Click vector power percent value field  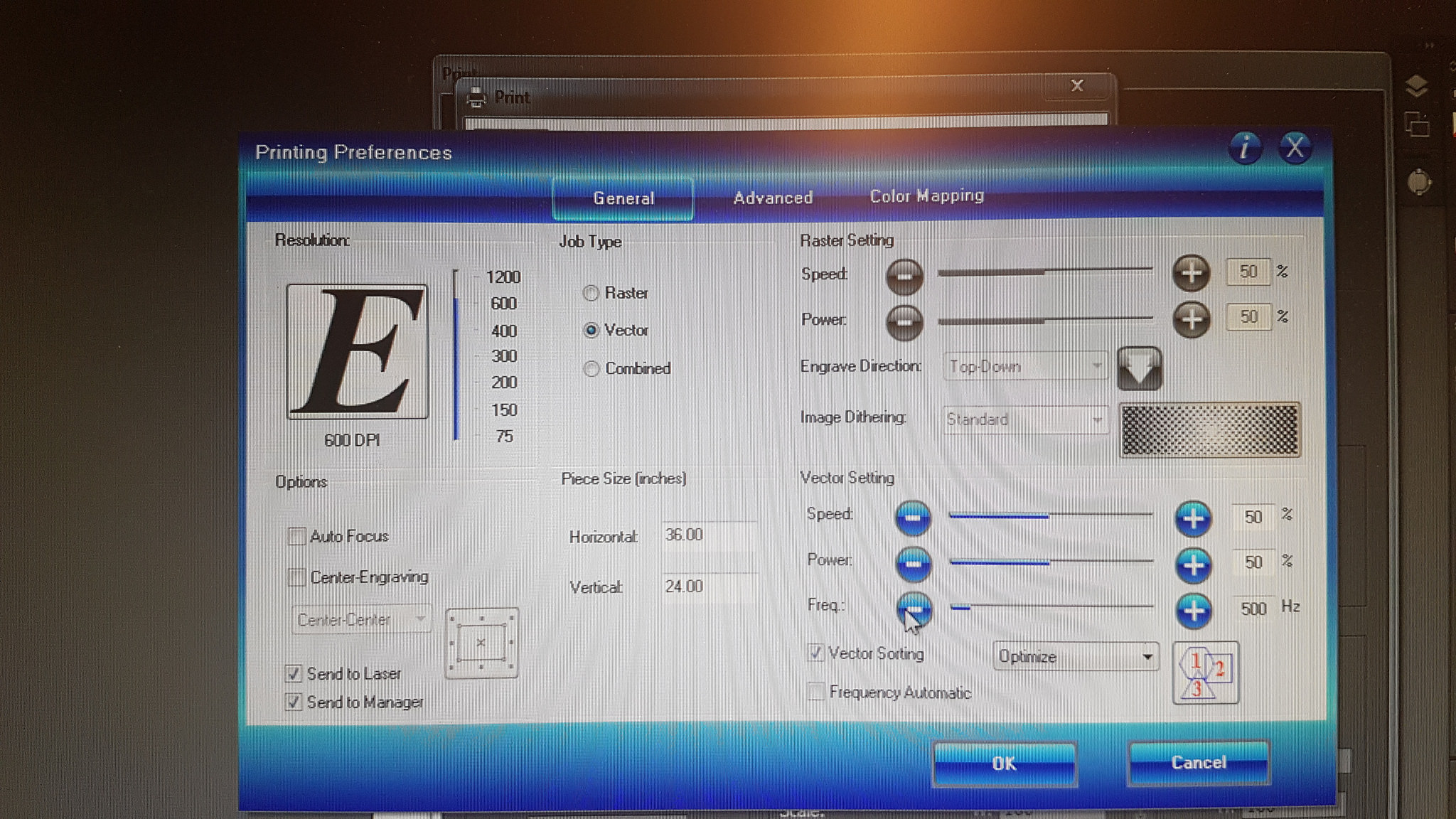click(1253, 562)
